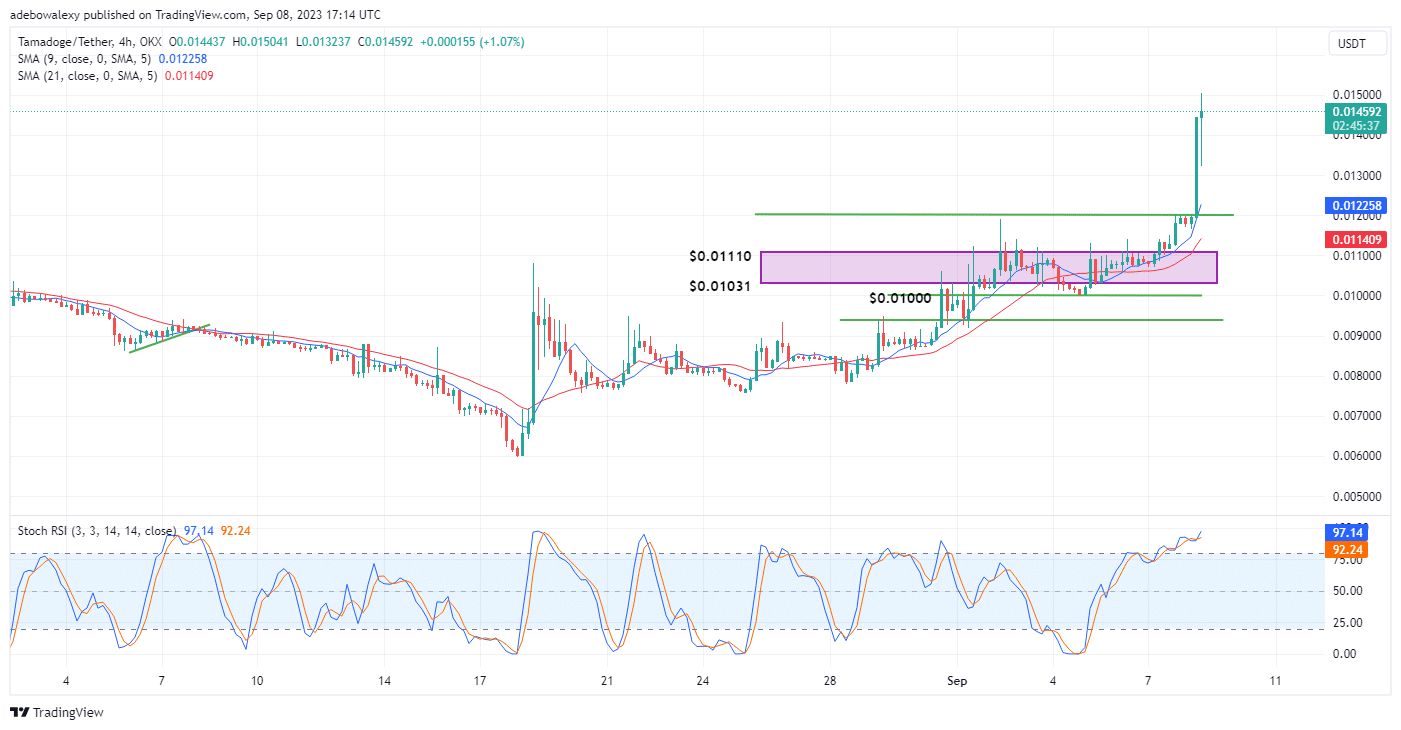1401x730 pixels.
Task: Click the blue 0.012258 price axis tag
Action: coord(1356,206)
